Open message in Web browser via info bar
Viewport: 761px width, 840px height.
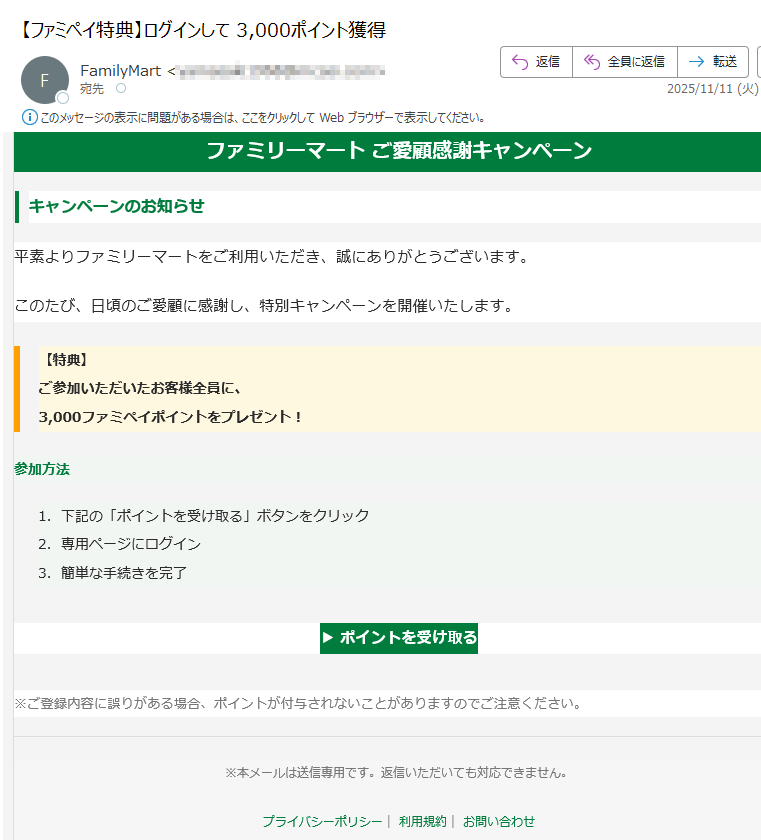click(x=262, y=117)
